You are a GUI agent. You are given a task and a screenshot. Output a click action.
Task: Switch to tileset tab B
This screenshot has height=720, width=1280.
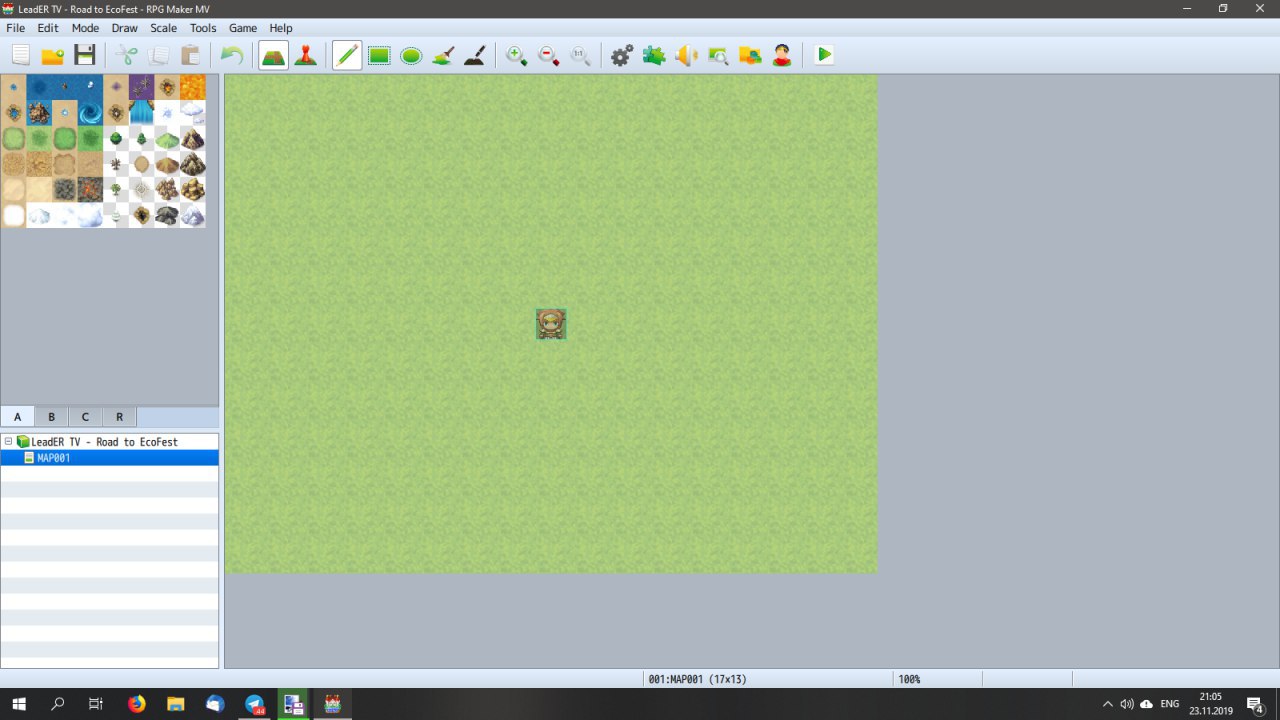pyautogui.click(x=51, y=417)
